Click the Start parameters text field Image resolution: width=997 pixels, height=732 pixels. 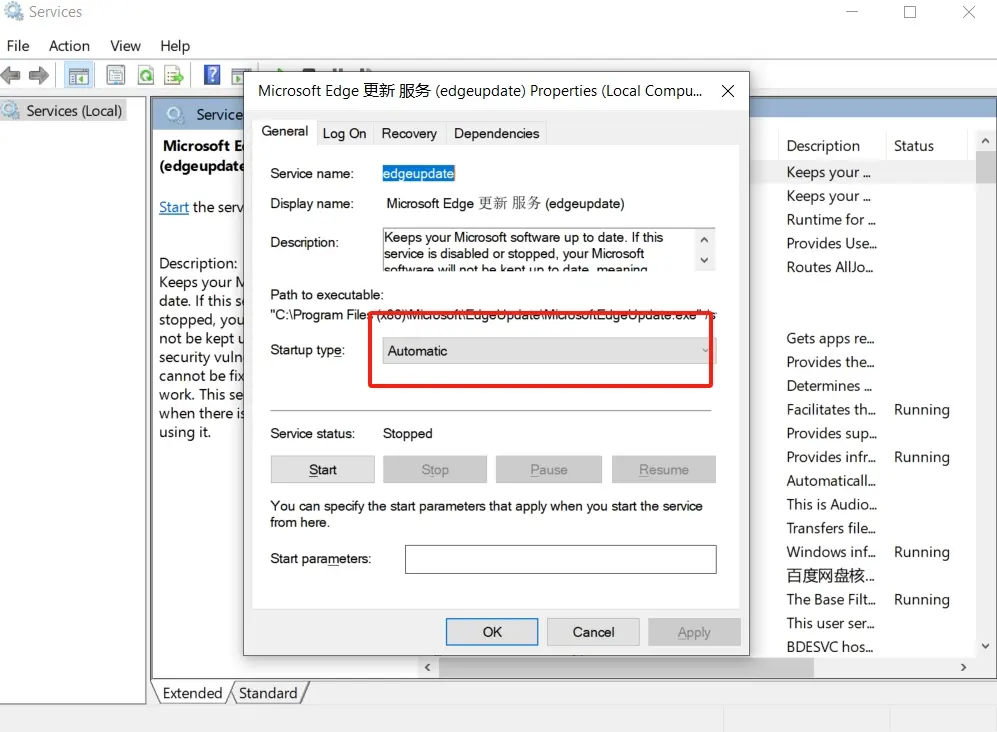click(560, 559)
